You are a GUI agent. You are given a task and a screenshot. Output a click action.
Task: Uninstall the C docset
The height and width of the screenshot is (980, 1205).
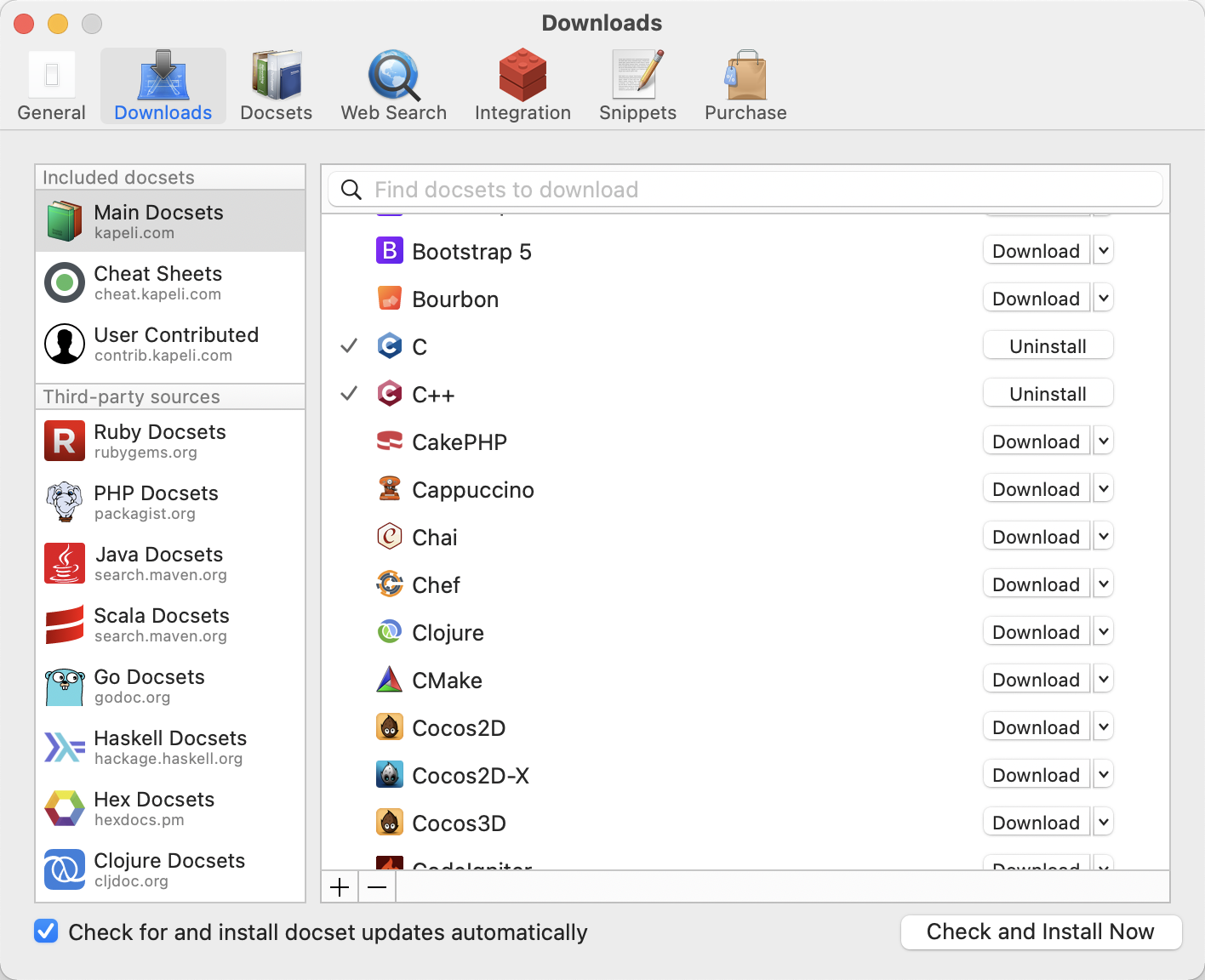point(1048,346)
